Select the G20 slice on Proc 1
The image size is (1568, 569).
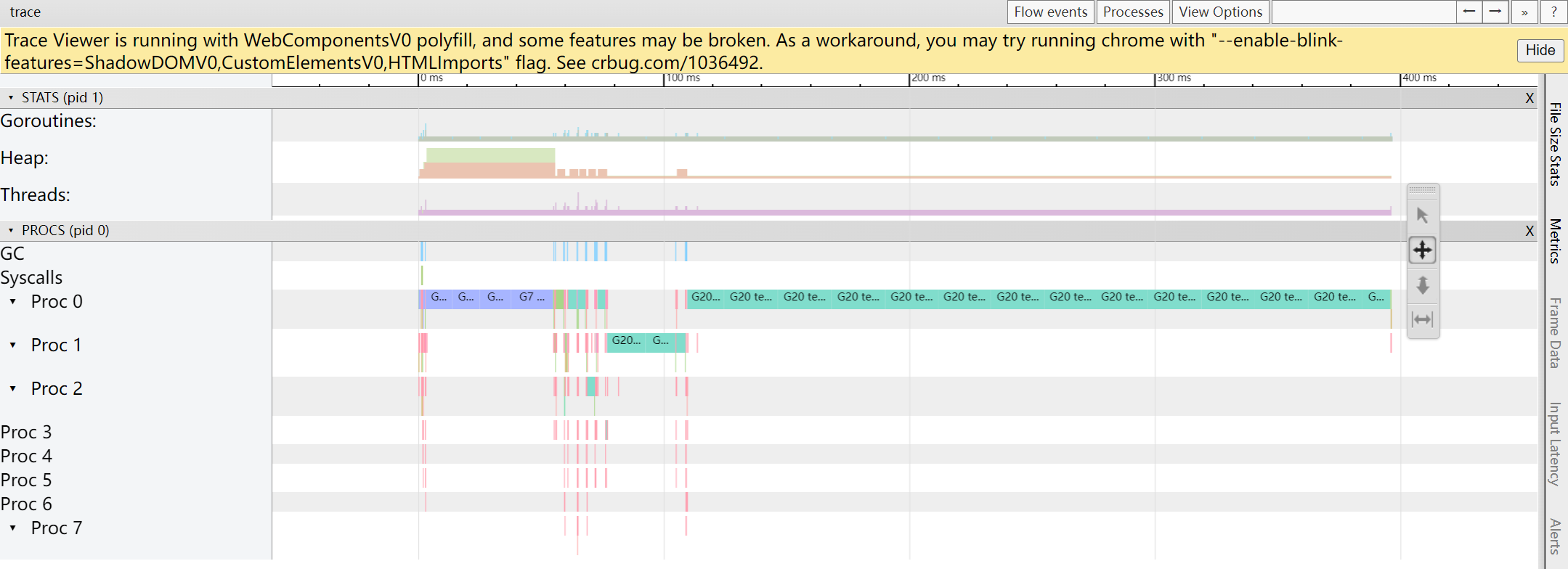click(626, 343)
